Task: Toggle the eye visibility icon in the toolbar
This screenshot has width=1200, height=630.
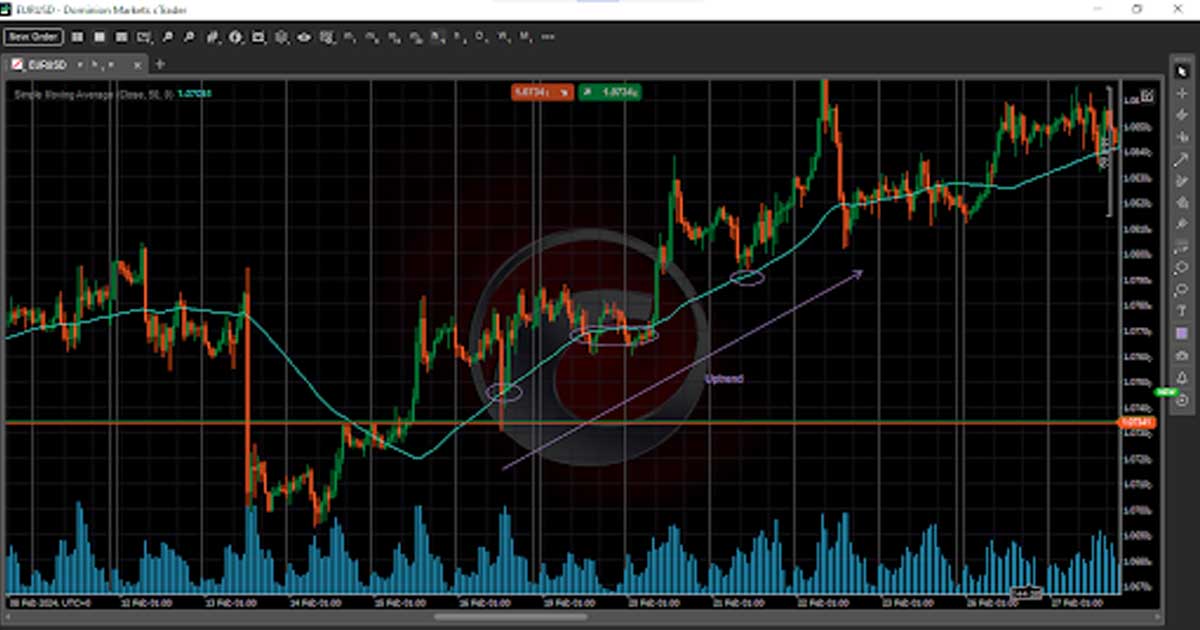Action: tap(304, 37)
